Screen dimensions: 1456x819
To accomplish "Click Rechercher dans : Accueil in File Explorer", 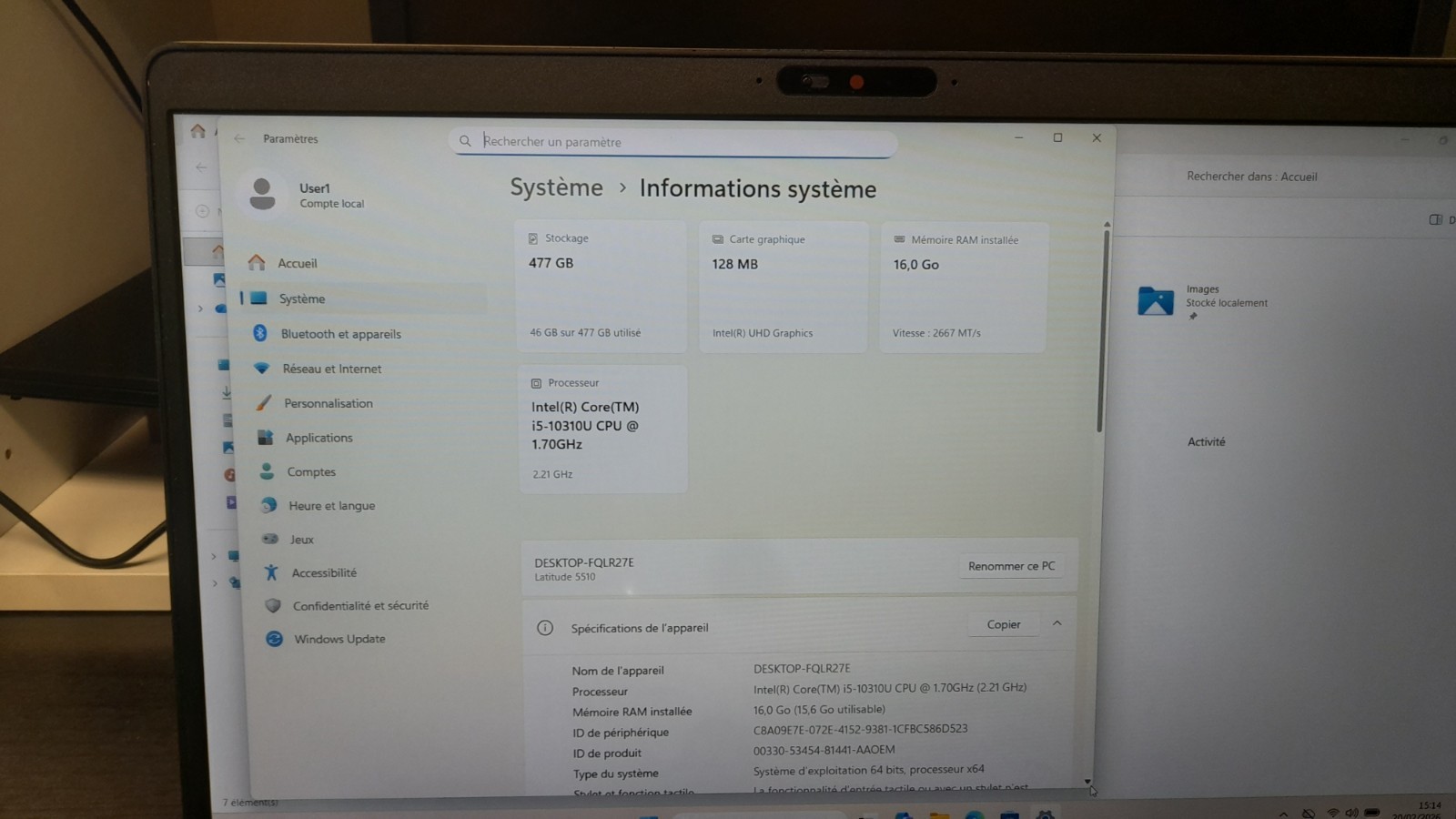I will click(1251, 177).
